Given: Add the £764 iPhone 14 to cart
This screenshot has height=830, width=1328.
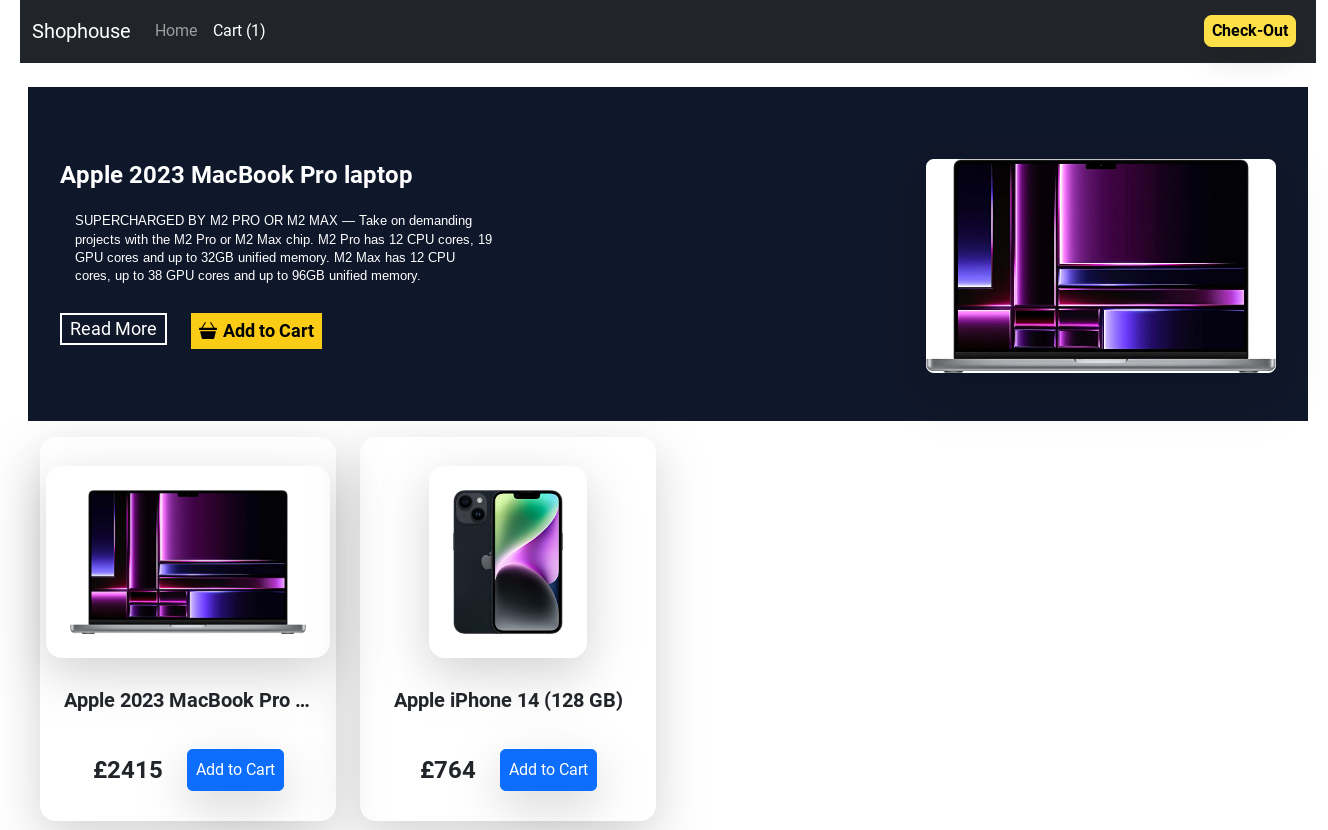Looking at the screenshot, I should pos(548,770).
